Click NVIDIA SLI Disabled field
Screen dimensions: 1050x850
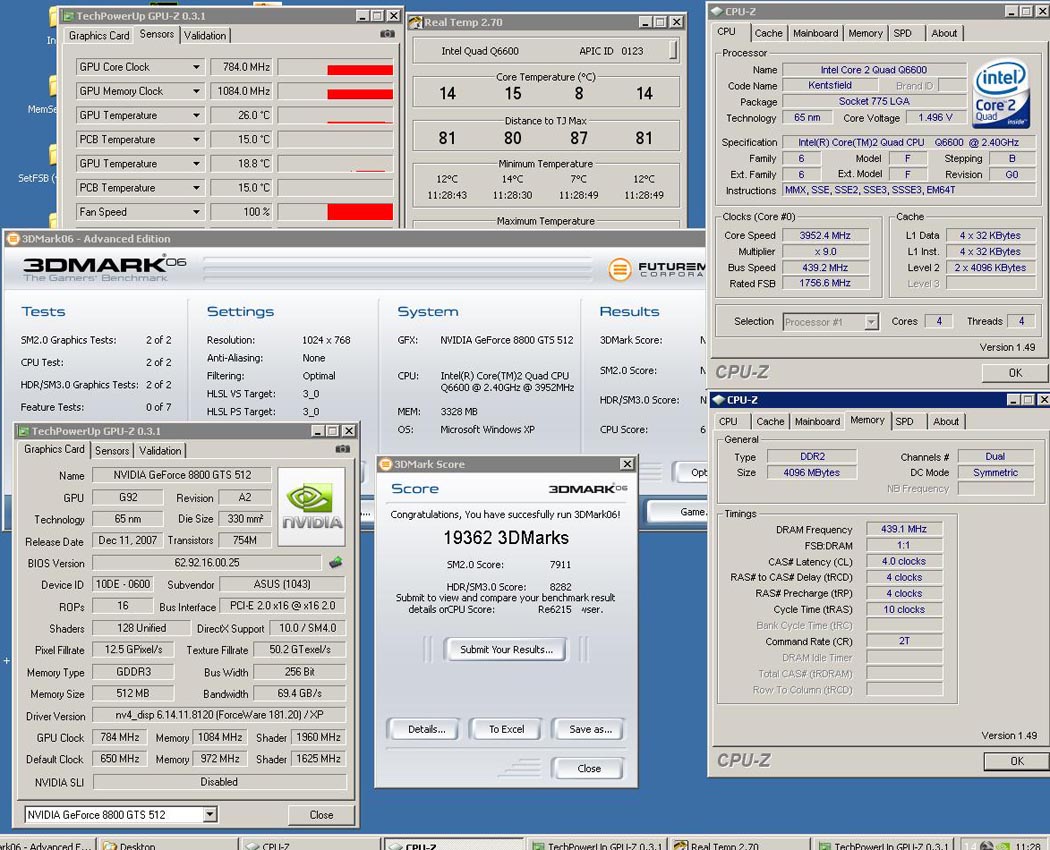(220, 782)
